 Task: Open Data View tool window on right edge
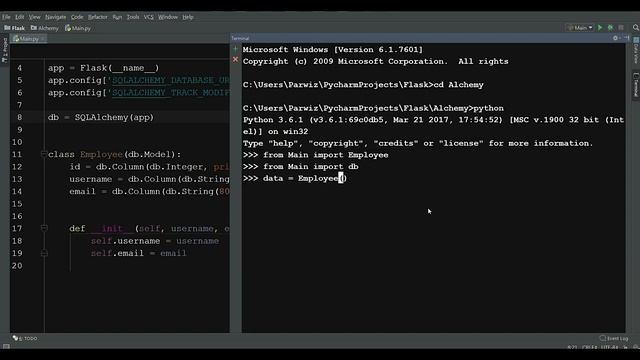(x=636, y=51)
